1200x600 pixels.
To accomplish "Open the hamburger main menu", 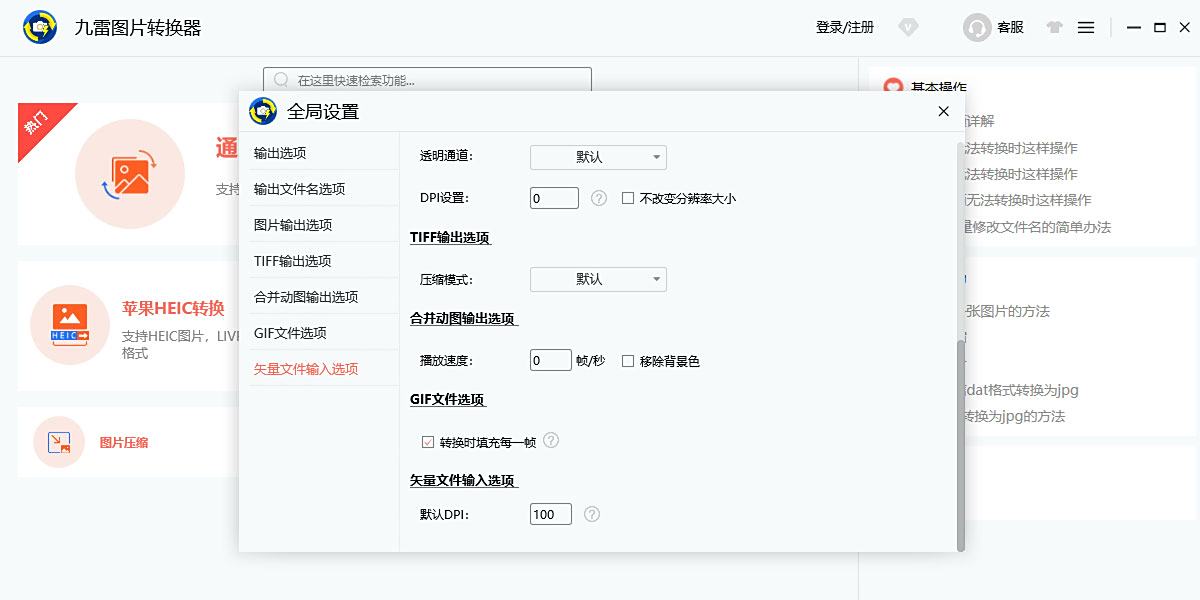I will pyautogui.click(x=1086, y=28).
